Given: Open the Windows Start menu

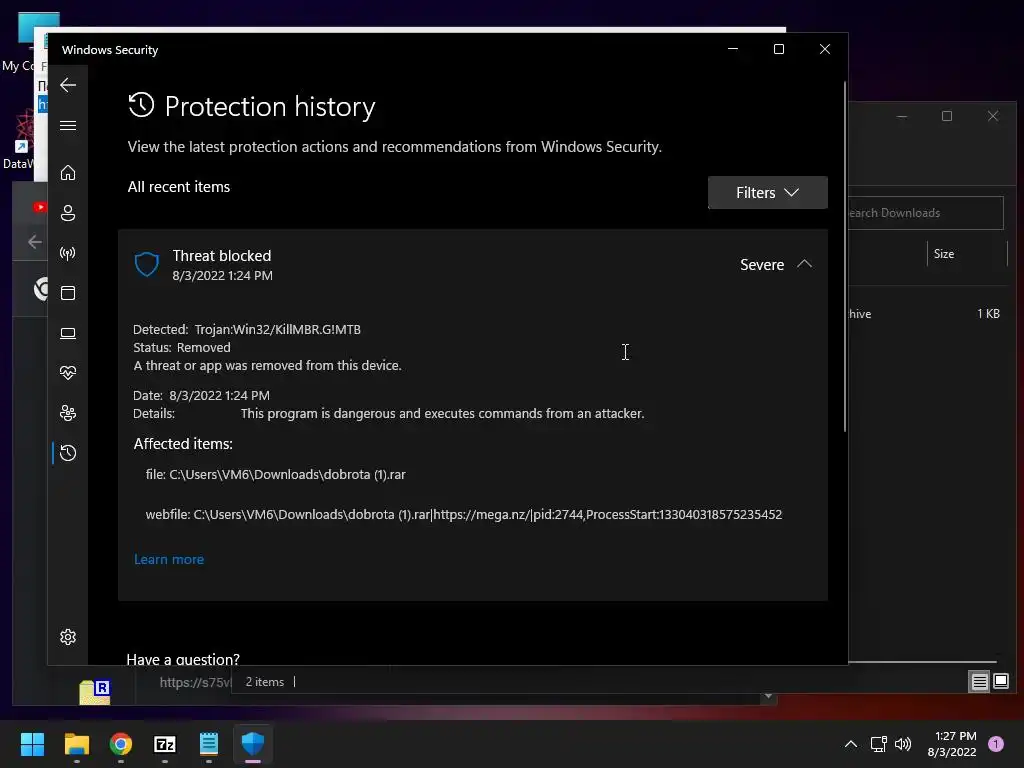Looking at the screenshot, I should (32, 744).
